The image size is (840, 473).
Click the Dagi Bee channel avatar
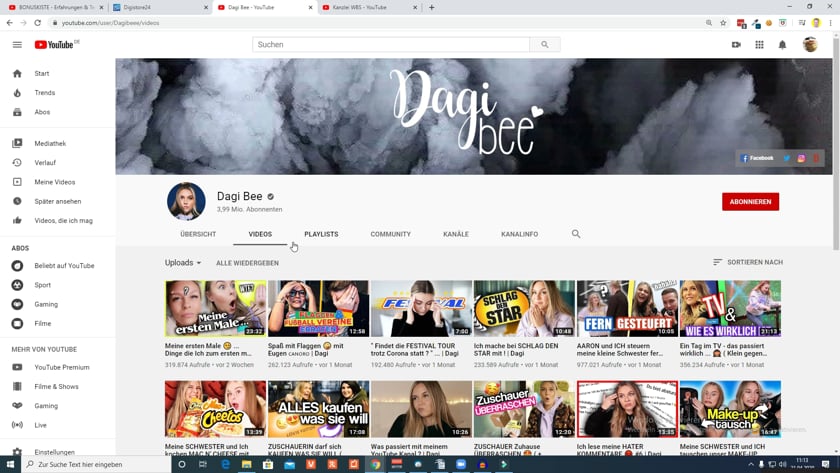(186, 201)
